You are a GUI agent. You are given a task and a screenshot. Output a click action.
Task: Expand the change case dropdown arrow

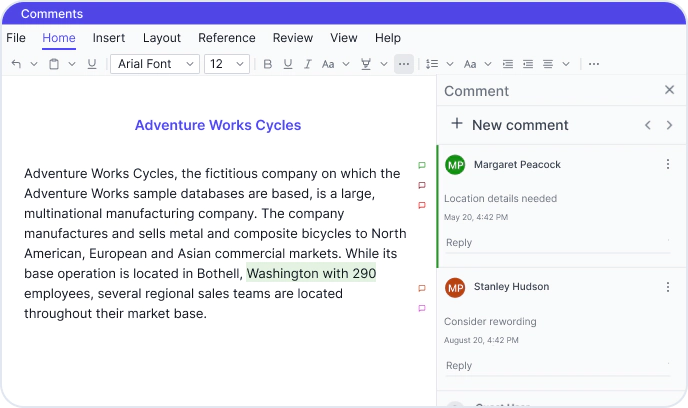point(346,64)
